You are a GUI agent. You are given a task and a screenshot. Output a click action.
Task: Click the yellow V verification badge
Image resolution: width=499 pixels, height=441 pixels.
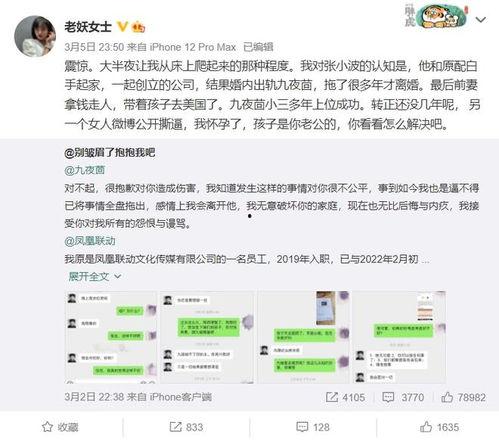[122, 26]
